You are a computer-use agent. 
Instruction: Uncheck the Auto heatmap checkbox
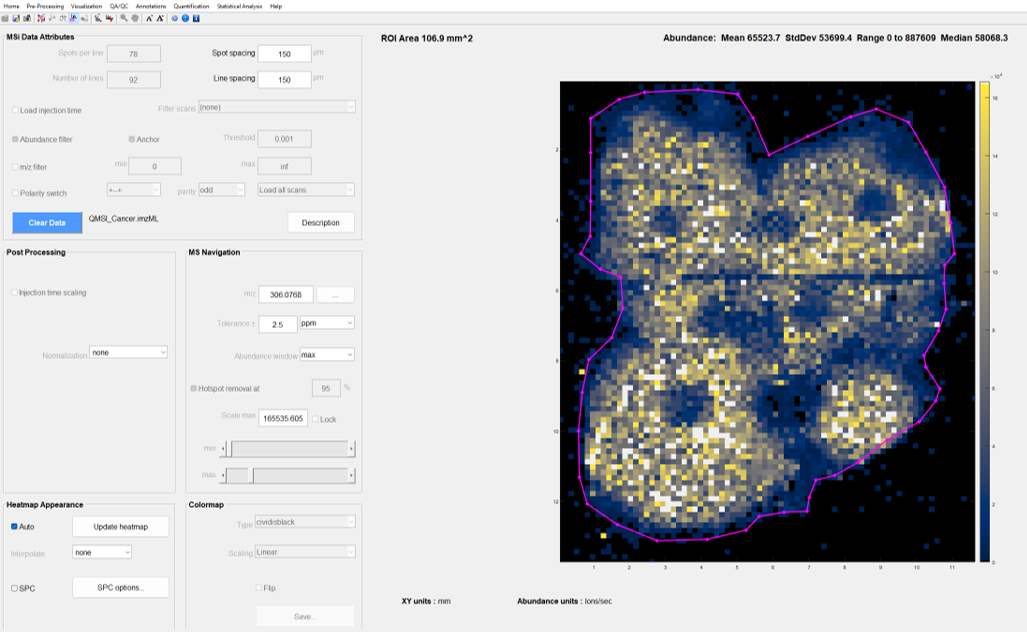pyautogui.click(x=15, y=526)
